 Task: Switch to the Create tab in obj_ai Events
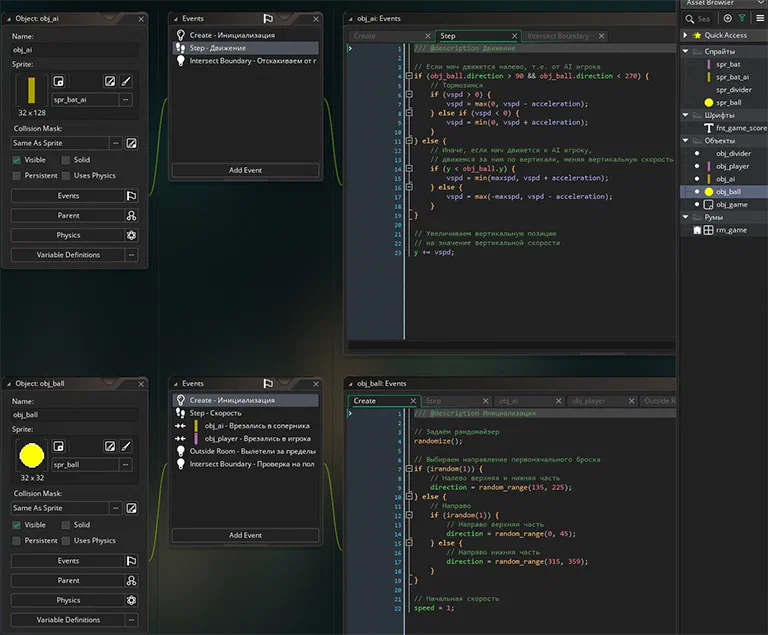365,36
